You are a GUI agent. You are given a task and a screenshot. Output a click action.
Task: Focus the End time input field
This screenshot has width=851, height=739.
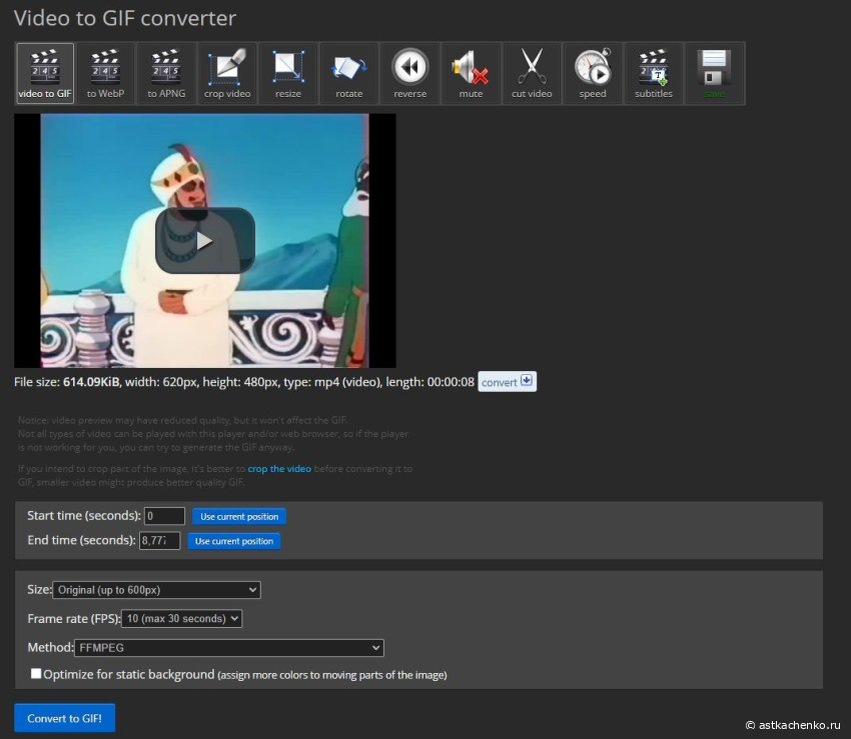click(159, 540)
